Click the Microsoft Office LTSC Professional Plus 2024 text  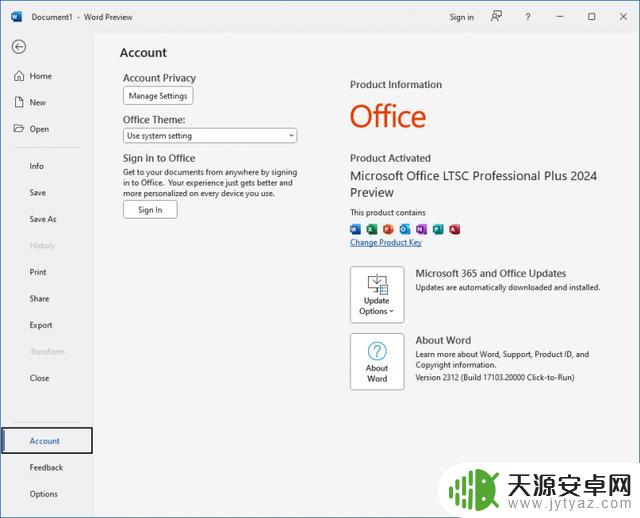coord(473,184)
